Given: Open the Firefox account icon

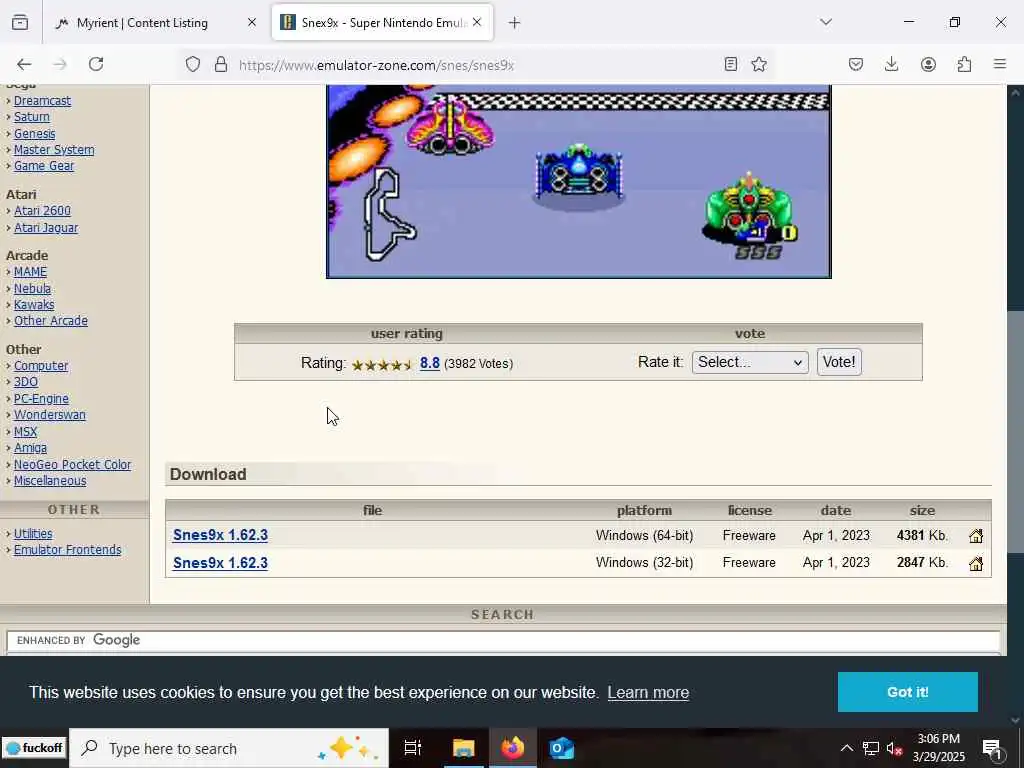Looking at the screenshot, I should 928,64.
